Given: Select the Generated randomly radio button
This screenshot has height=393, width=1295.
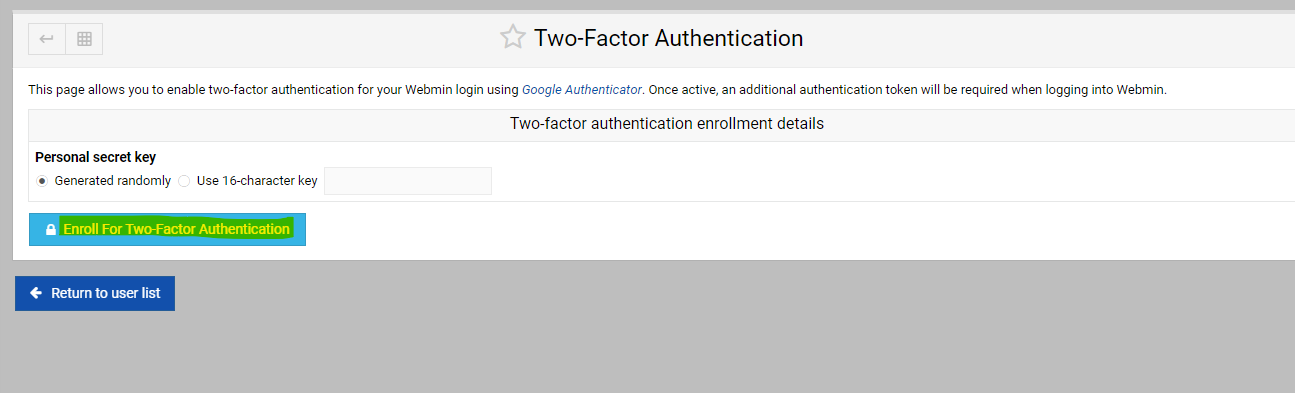Looking at the screenshot, I should pos(42,181).
